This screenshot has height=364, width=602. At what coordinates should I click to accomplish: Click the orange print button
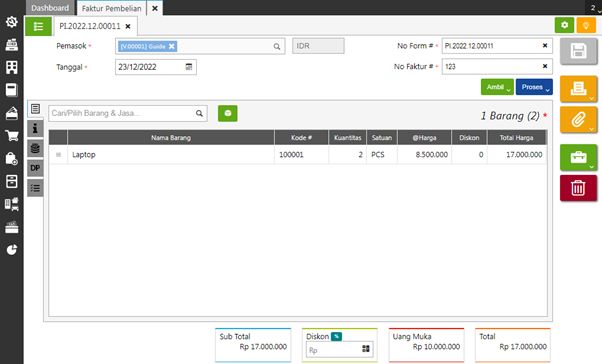(x=578, y=89)
